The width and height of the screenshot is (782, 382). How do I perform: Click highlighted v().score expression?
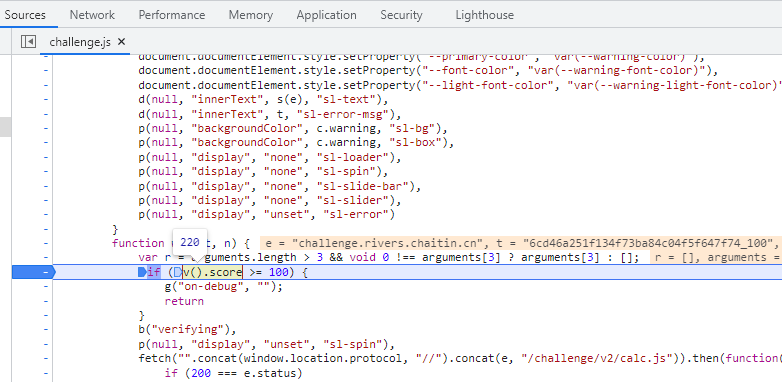212,272
